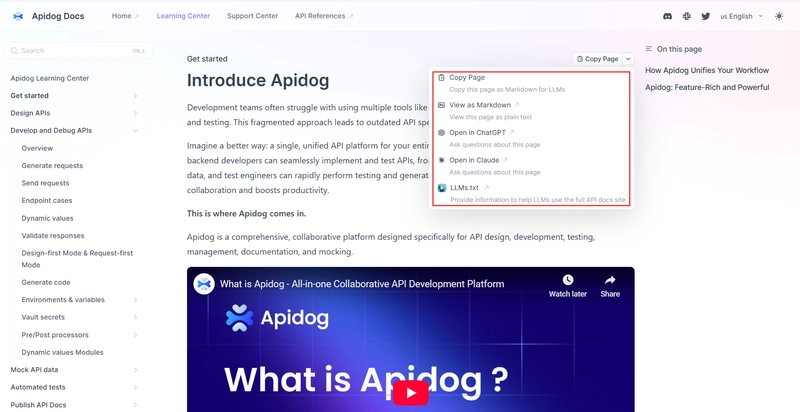Screen dimensions: 800x412
Task: Open Apidog Learning Center sidebar item
Action: (49, 78)
